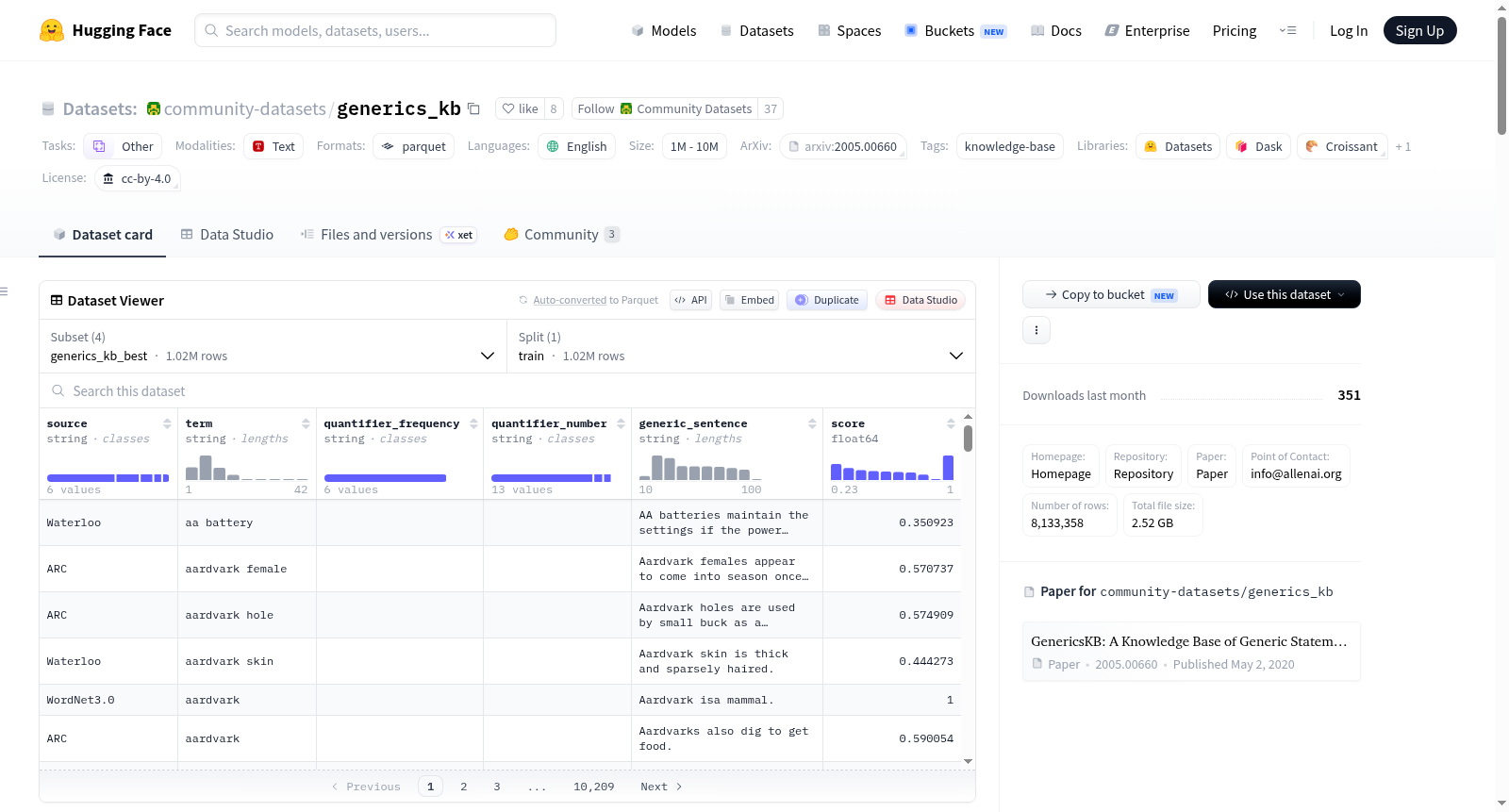The image size is (1509, 812).
Task: Expand the Split train dropdown
Action: click(740, 346)
